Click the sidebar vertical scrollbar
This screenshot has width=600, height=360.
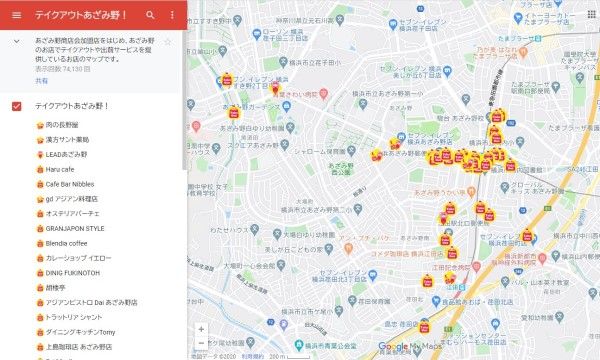click(x=184, y=100)
